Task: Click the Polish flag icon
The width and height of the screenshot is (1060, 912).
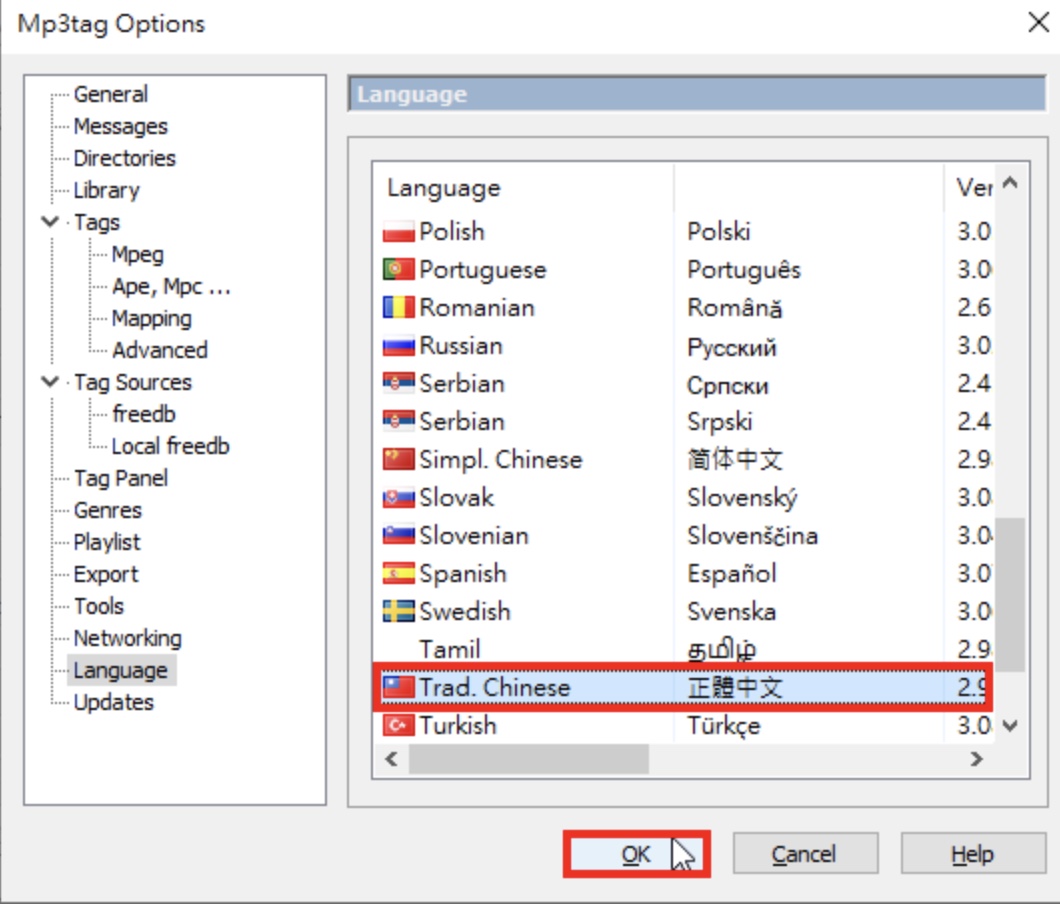Action: tap(398, 232)
